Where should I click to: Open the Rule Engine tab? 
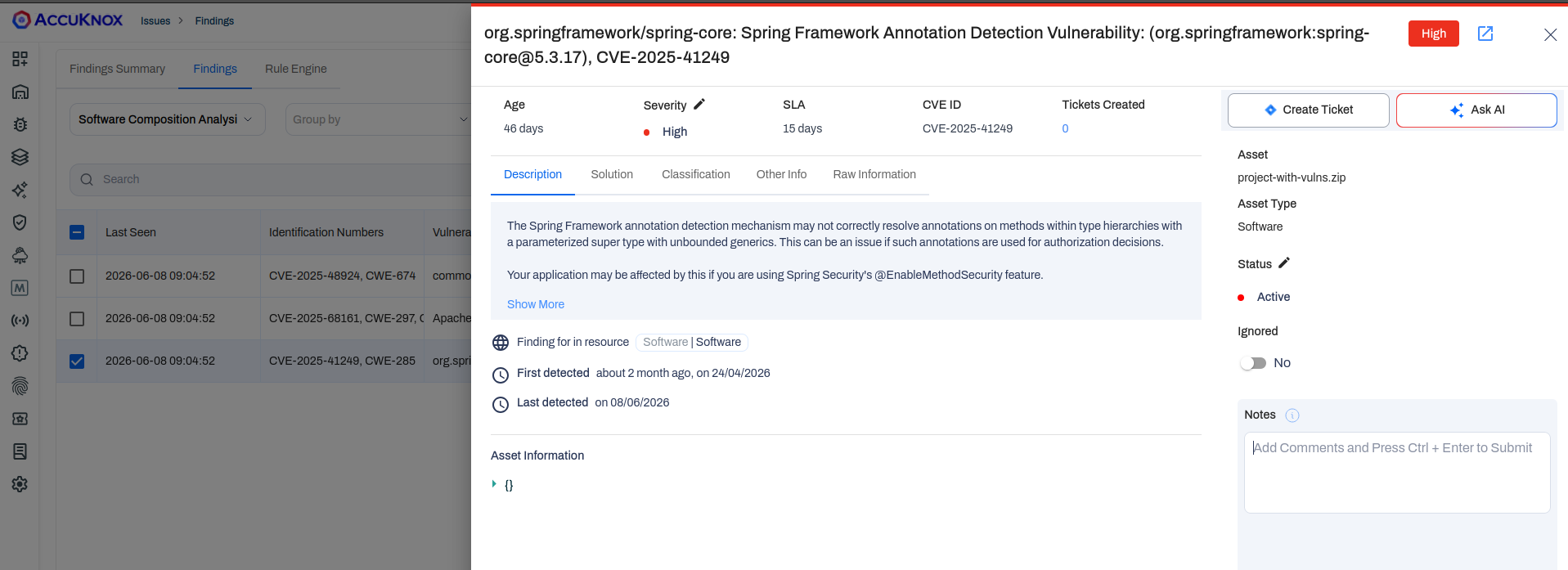(295, 69)
